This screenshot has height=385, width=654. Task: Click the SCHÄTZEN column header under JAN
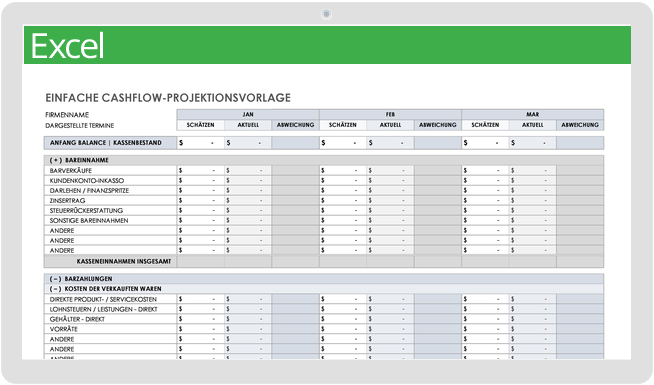point(201,125)
